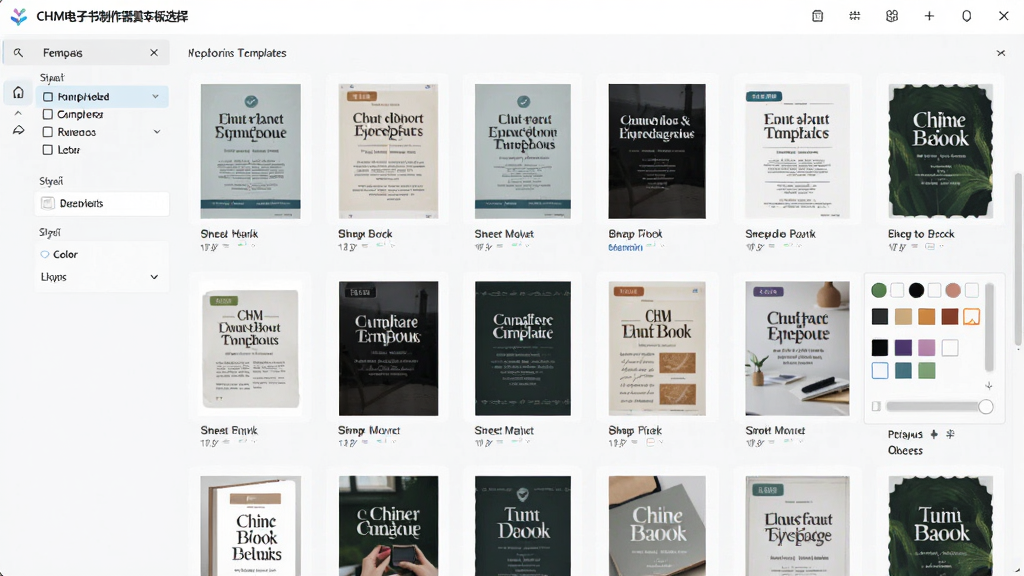The width and height of the screenshot is (1024, 576).
Task: Click the down-arrow icon beneath the palette scrollbar
Action: click(x=989, y=386)
